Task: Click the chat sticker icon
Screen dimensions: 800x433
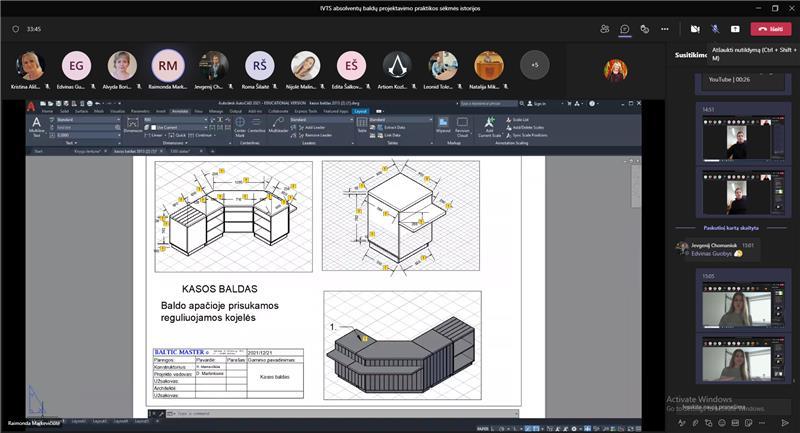Action: pos(748,423)
